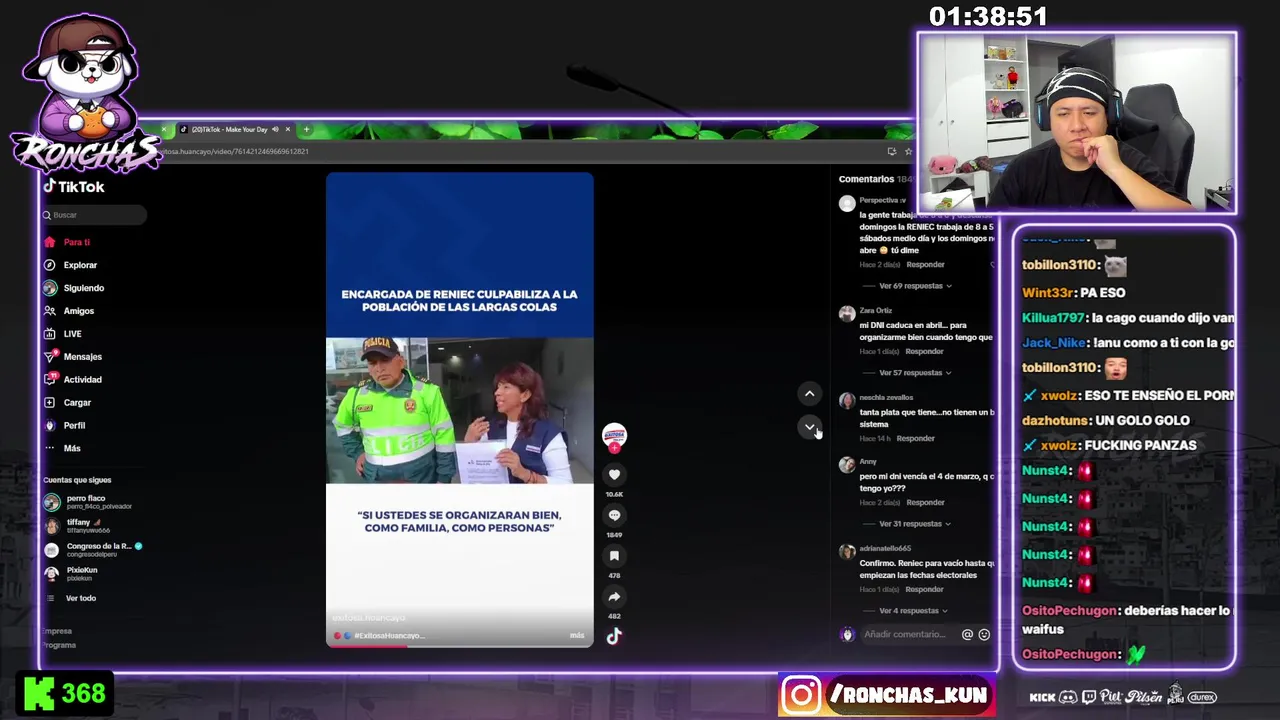Open Zara Ortiz's profile avatar

(847, 314)
